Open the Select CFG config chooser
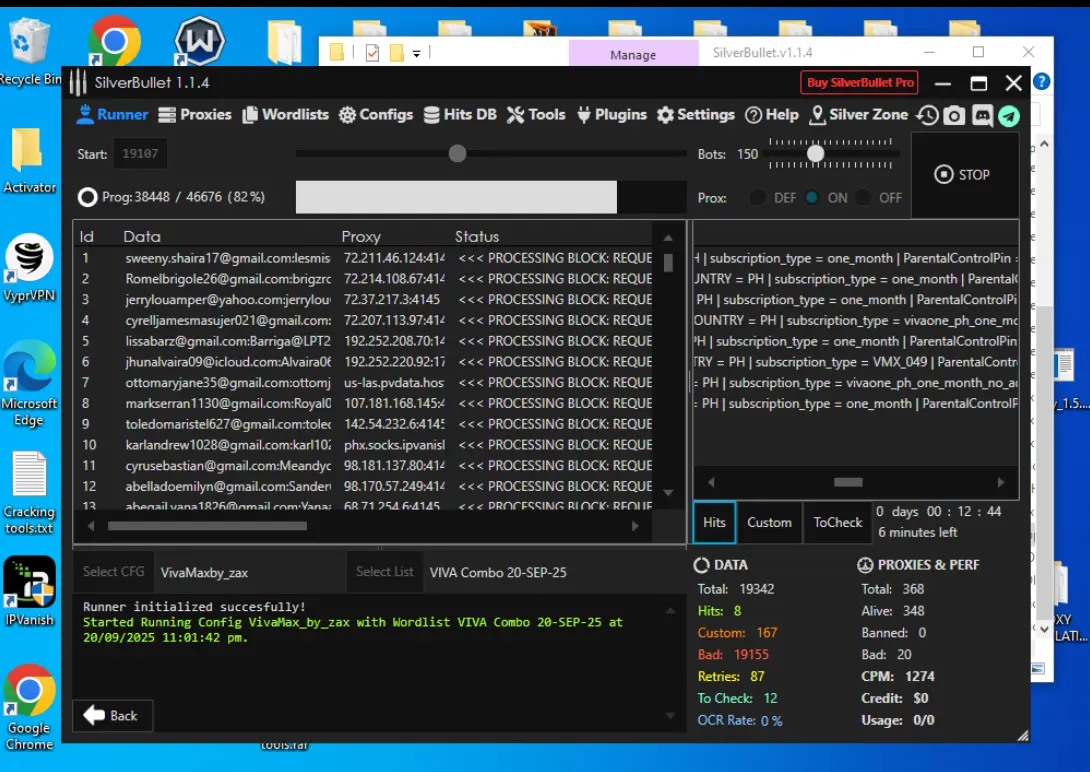 (113, 572)
